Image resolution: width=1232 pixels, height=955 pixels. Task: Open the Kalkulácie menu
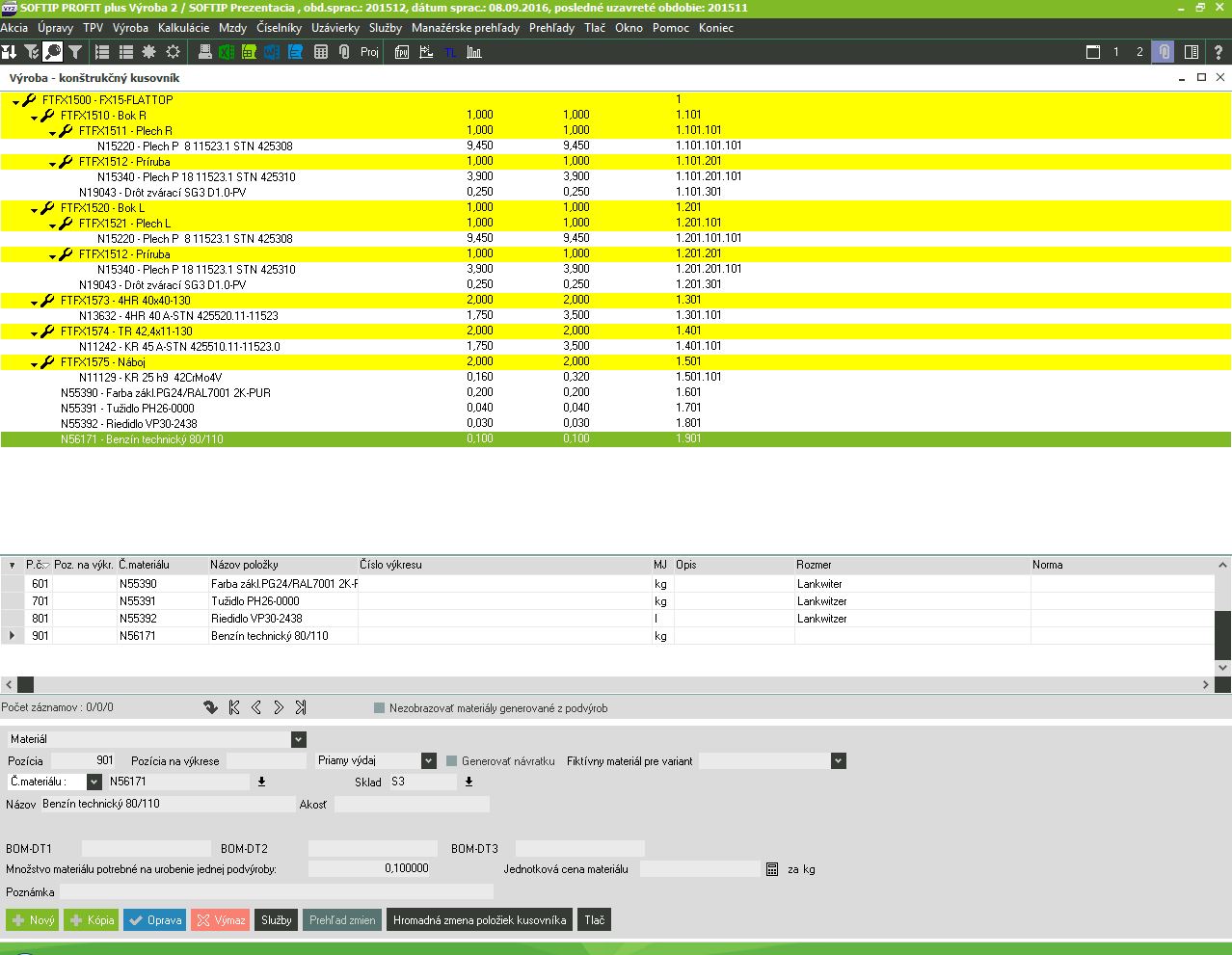183,28
